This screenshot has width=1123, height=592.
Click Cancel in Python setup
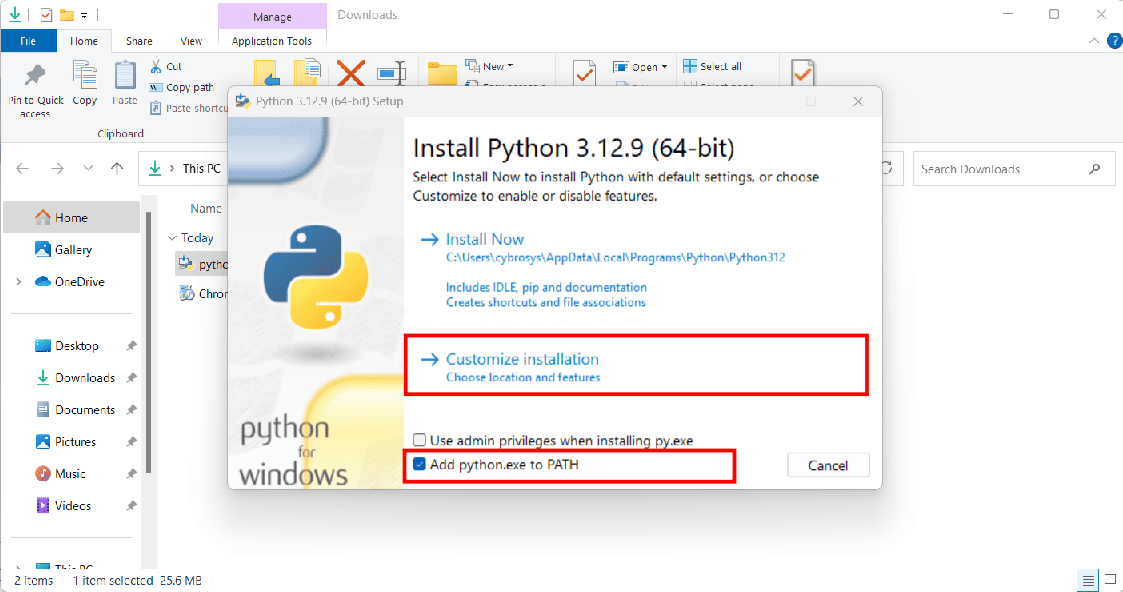(x=828, y=465)
